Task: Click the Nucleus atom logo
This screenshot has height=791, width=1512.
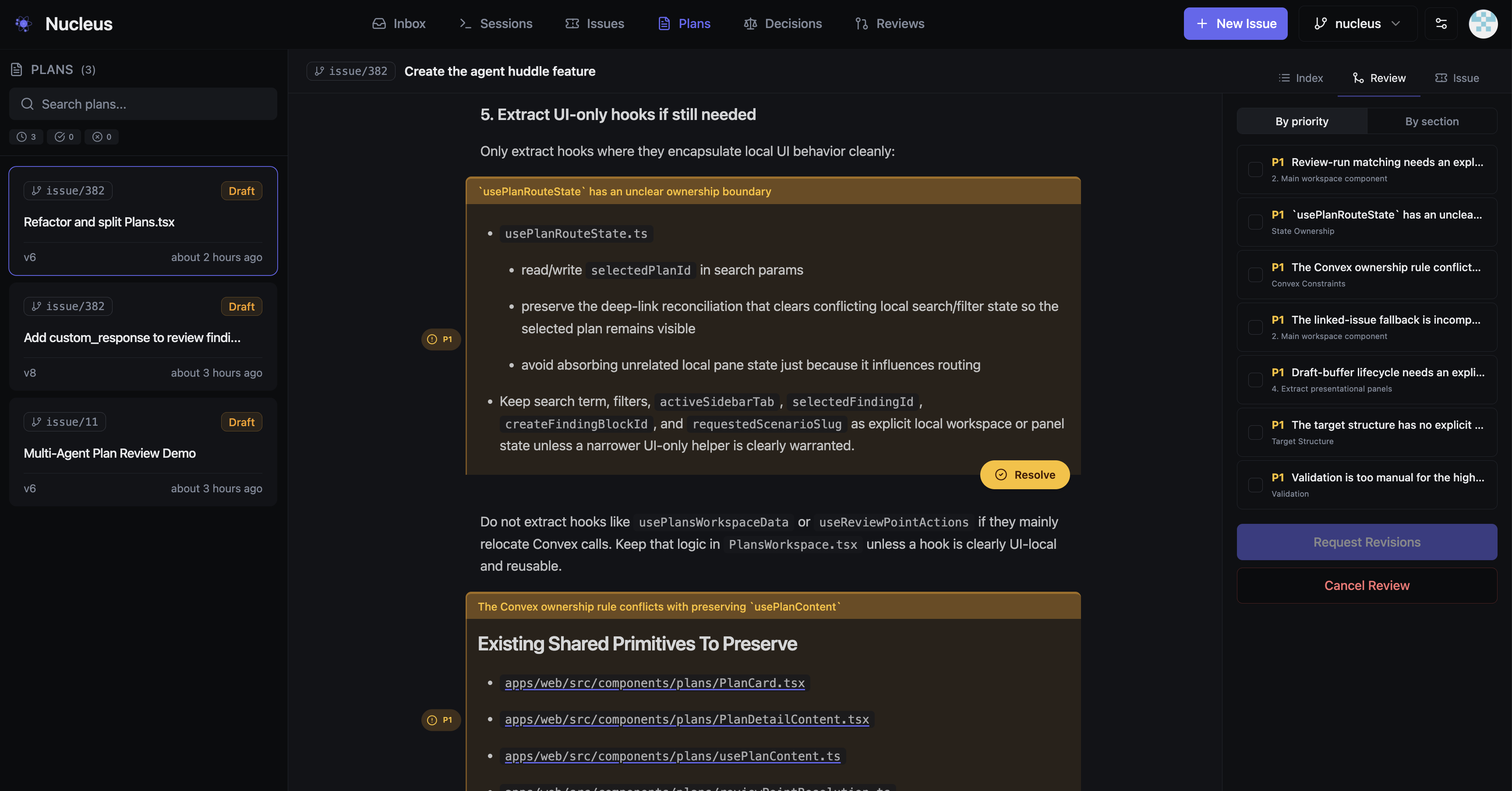Action: point(24,24)
